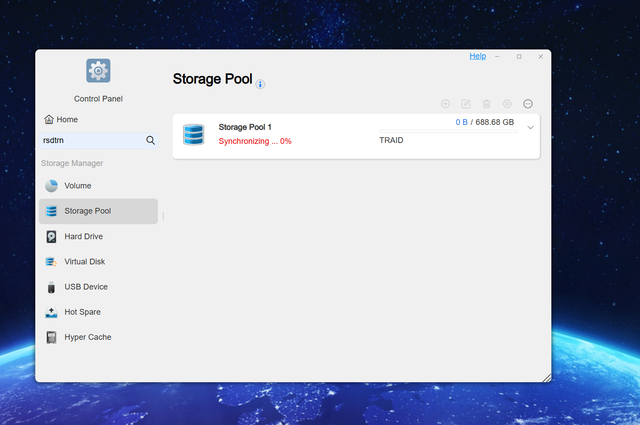
Task: Click the Virtual Disk icon in sidebar
Action: [x=51, y=262]
